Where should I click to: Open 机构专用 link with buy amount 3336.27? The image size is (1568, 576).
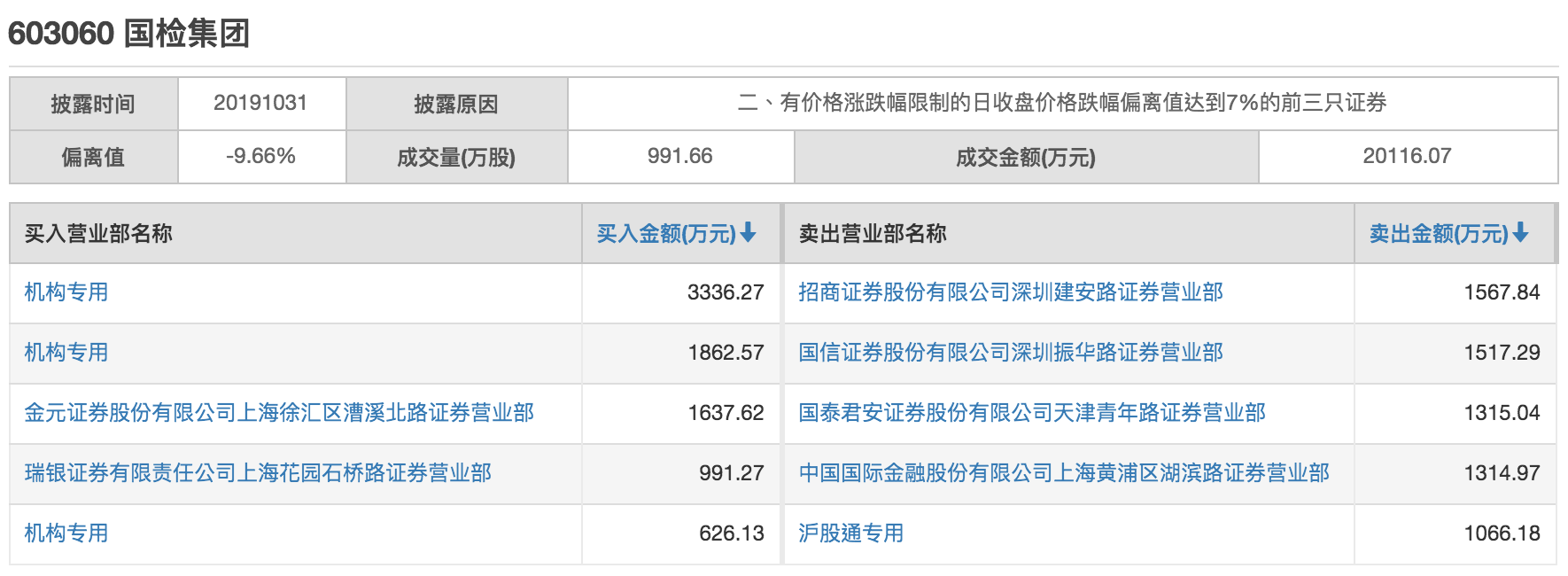point(66,292)
